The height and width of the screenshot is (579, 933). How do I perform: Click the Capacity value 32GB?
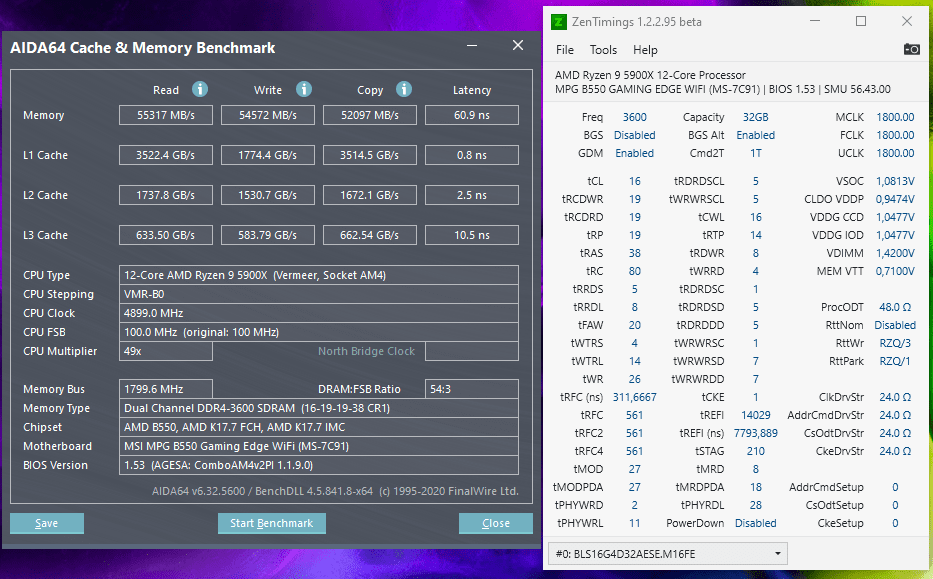tap(755, 117)
